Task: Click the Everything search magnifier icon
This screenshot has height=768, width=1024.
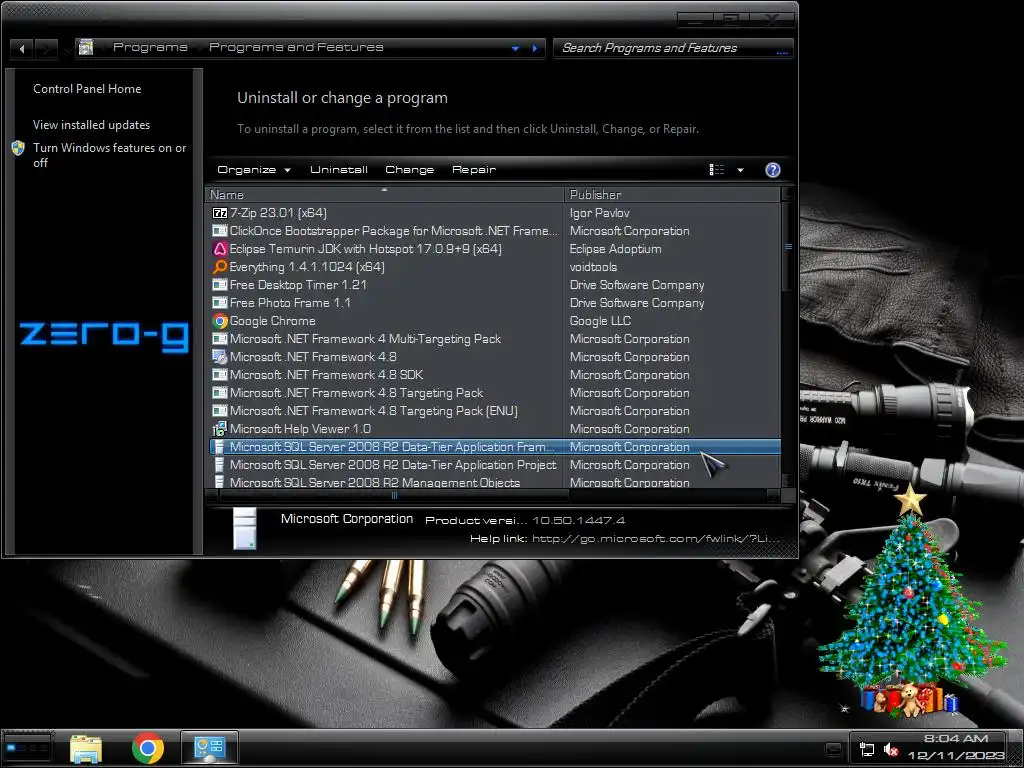Action: tap(219, 266)
